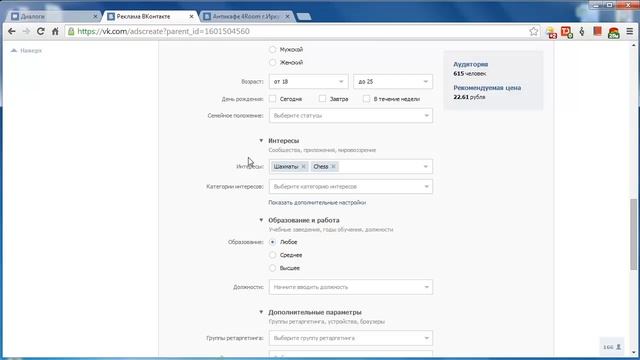Remove the Шахматы interest tag
Viewport: 640px width, 360px height.
pos(303,167)
